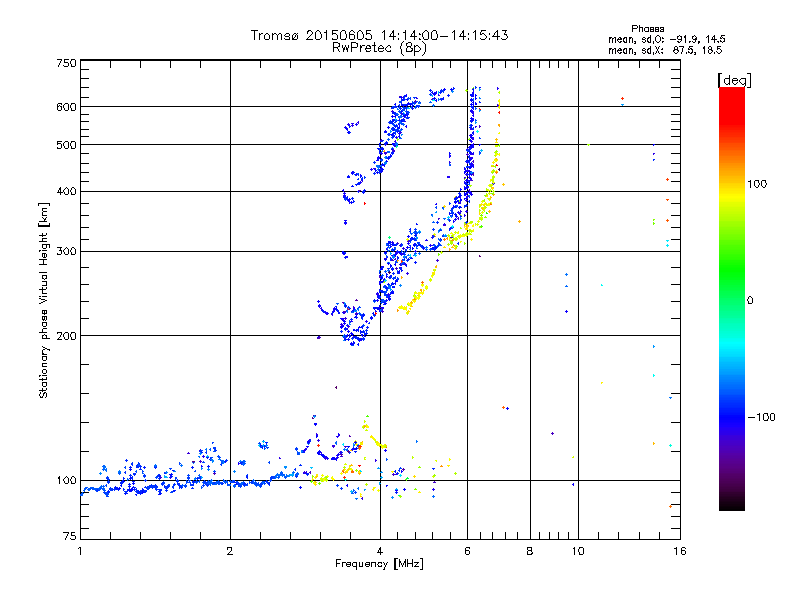Click the x-axis label '6'

point(467,551)
